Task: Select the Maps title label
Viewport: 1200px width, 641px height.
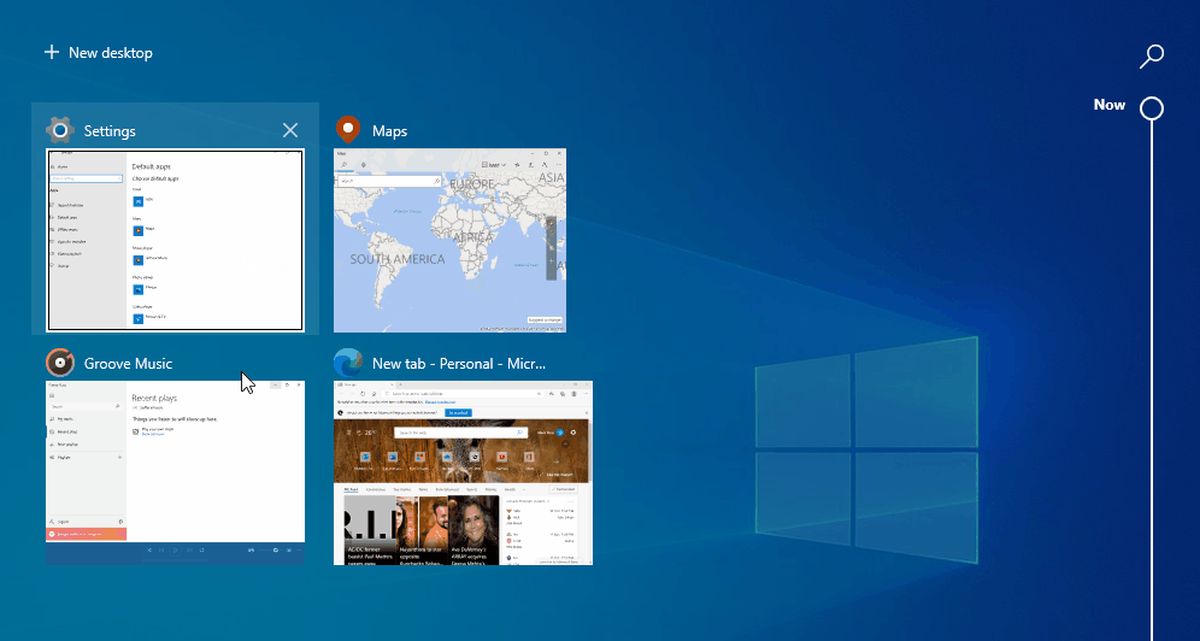Action: pos(390,131)
